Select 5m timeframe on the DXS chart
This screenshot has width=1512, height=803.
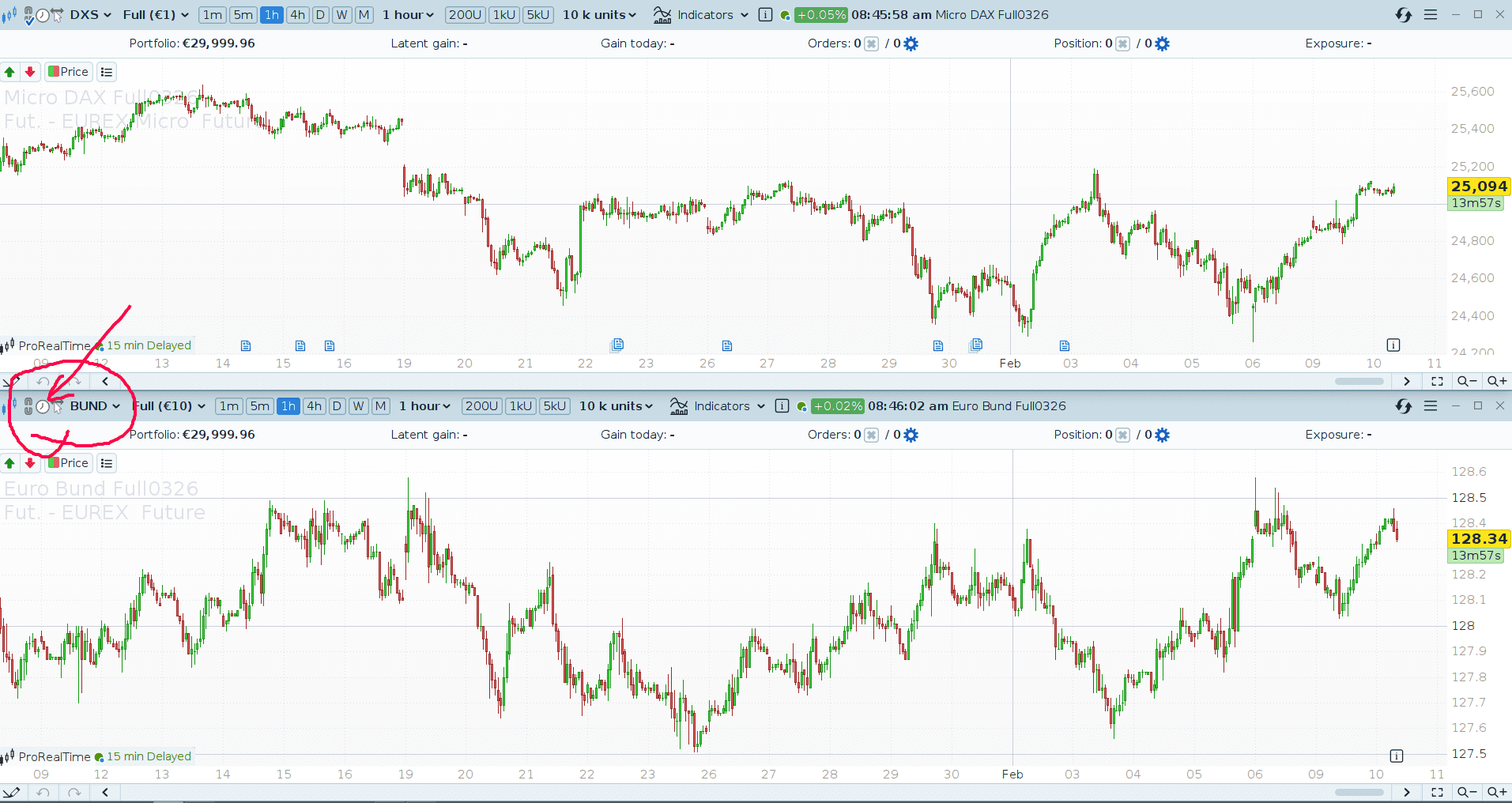pyautogui.click(x=243, y=15)
